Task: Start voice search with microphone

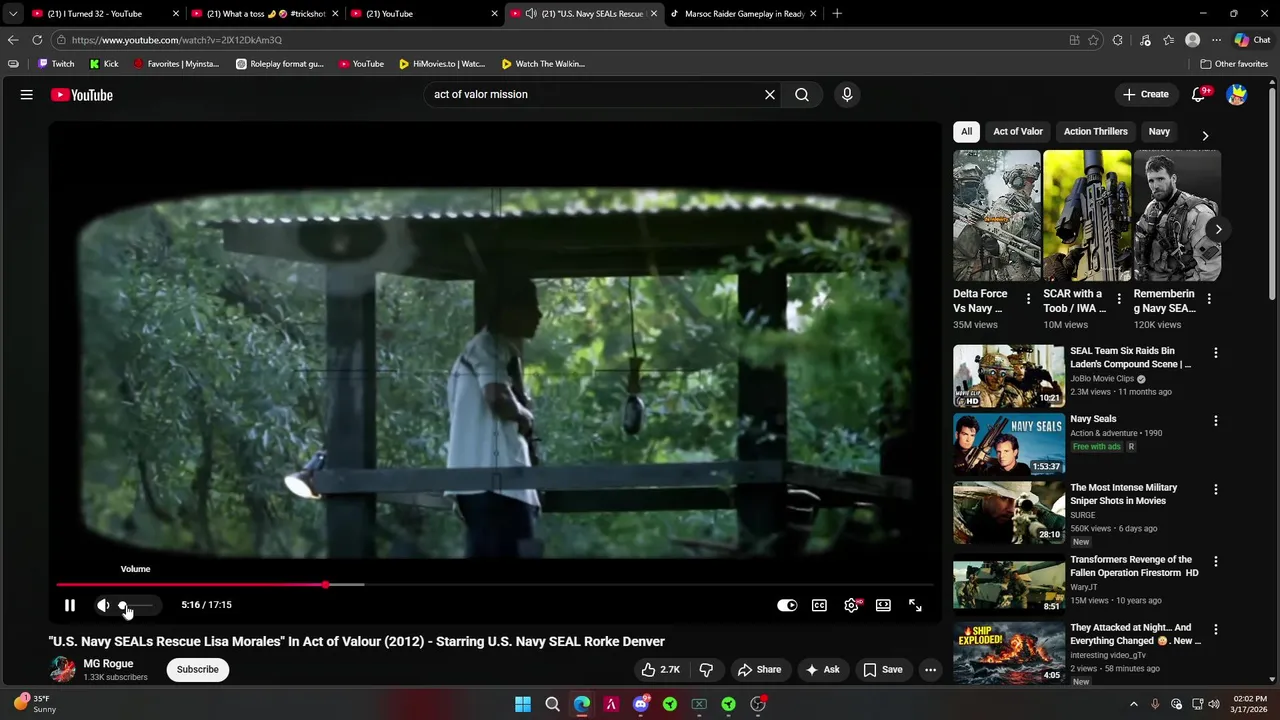Action: click(x=847, y=94)
